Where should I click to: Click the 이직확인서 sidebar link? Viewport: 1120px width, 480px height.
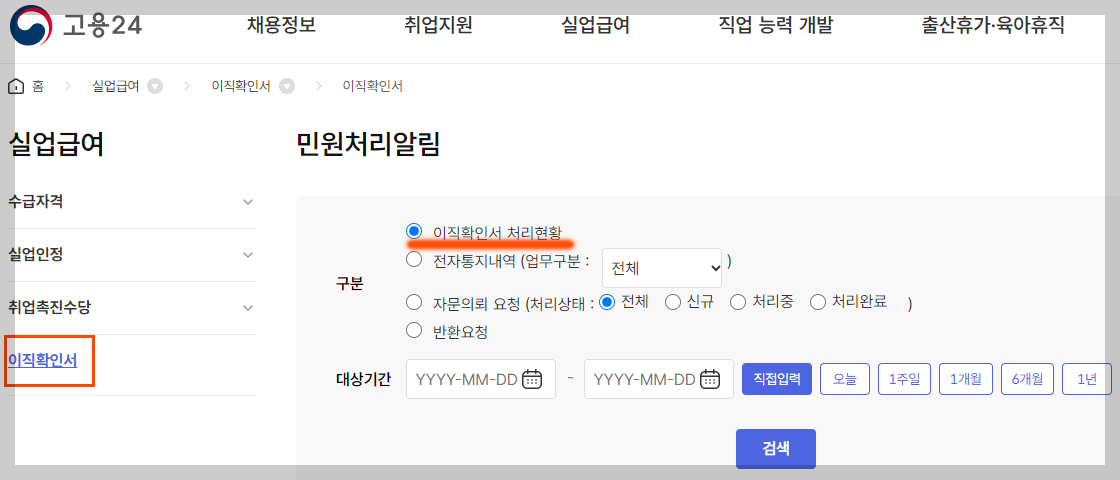coord(43,361)
